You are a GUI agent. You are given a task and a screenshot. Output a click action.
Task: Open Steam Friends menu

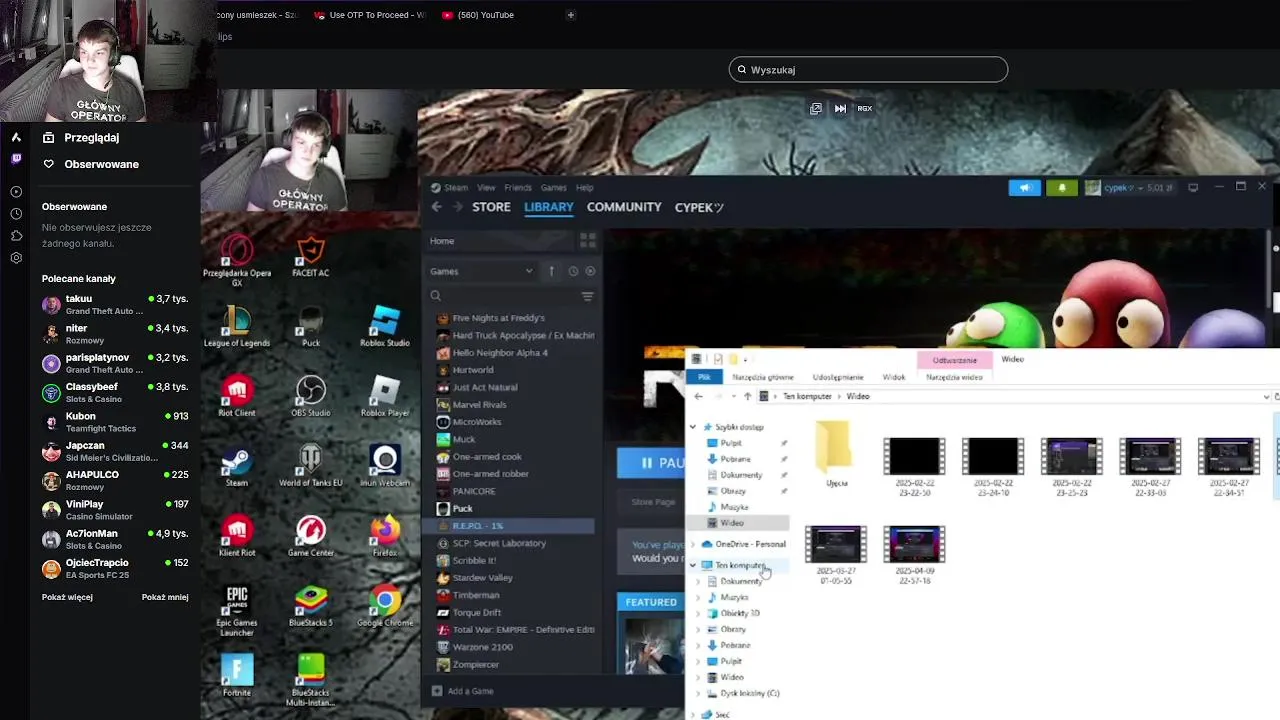(518, 187)
